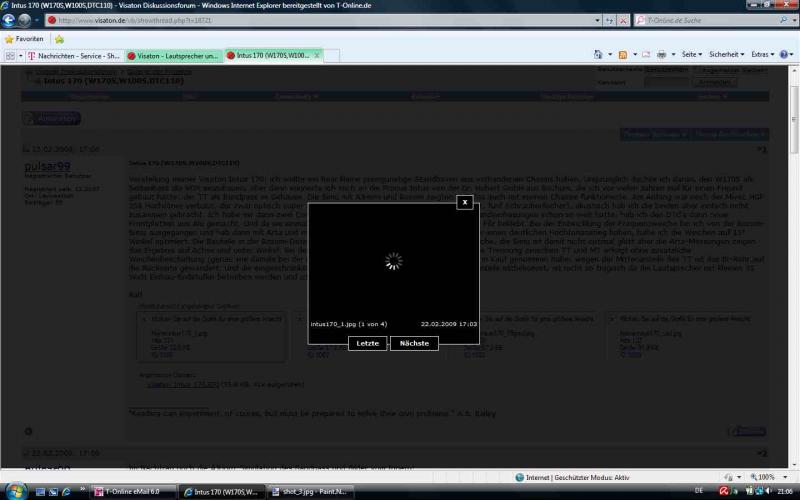Switch to T-Online eMail 6.0 taskbar button
The width and height of the screenshot is (800, 500).
pyautogui.click(x=134, y=492)
